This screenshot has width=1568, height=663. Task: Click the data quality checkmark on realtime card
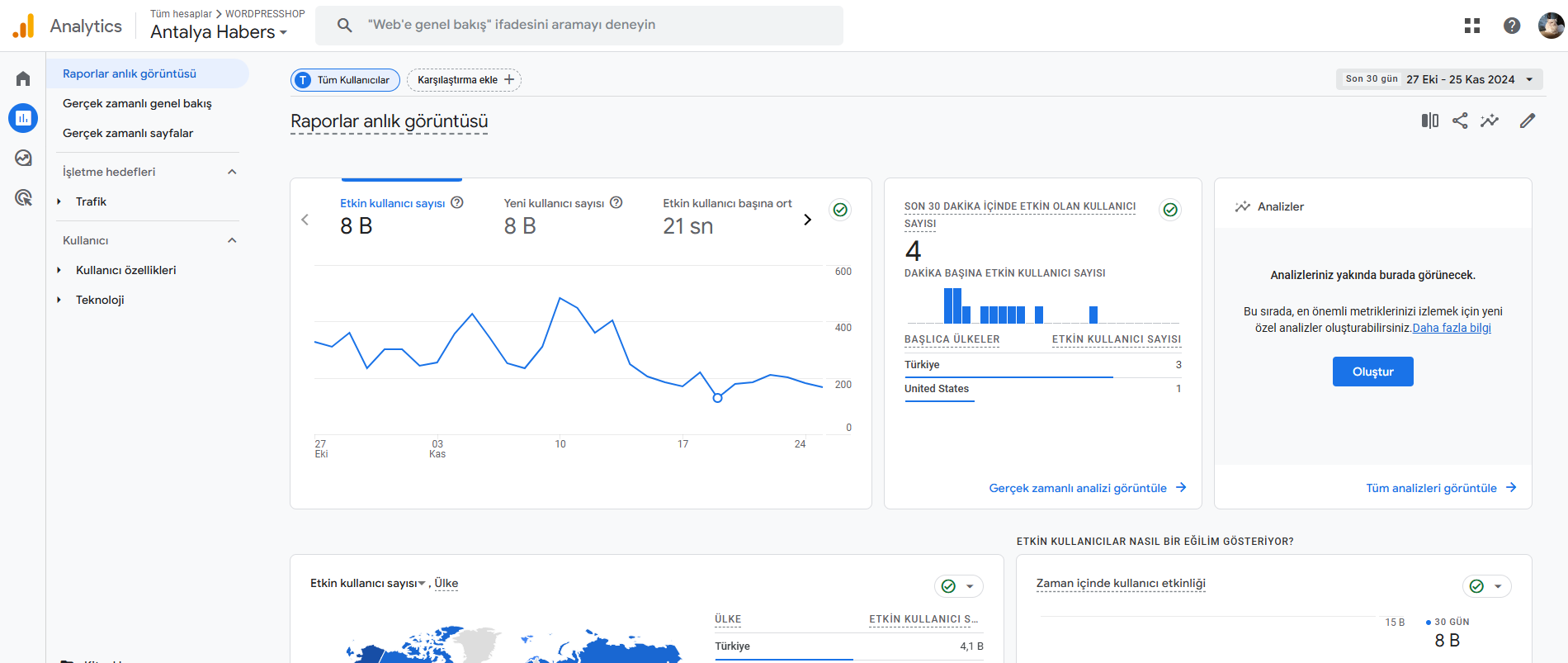(1170, 210)
